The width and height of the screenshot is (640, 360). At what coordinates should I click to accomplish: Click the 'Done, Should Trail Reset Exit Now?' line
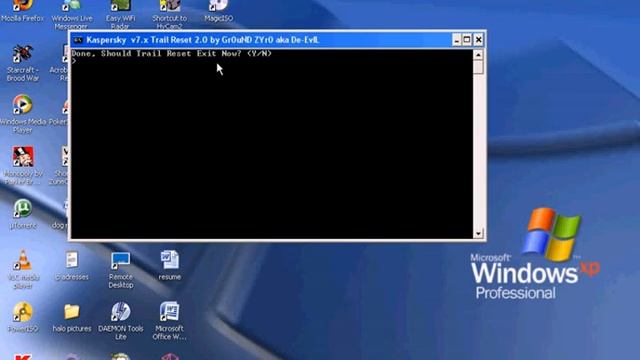[171, 53]
